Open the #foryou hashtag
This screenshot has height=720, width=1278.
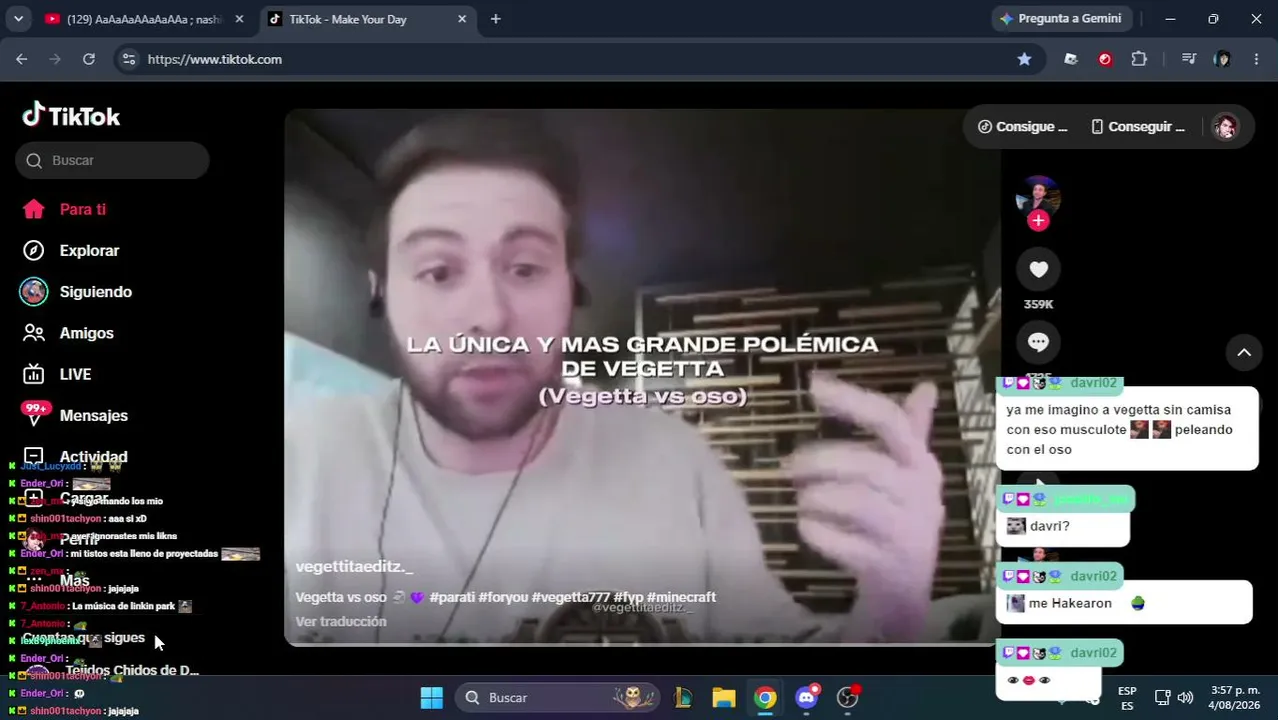(x=503, y=597)
